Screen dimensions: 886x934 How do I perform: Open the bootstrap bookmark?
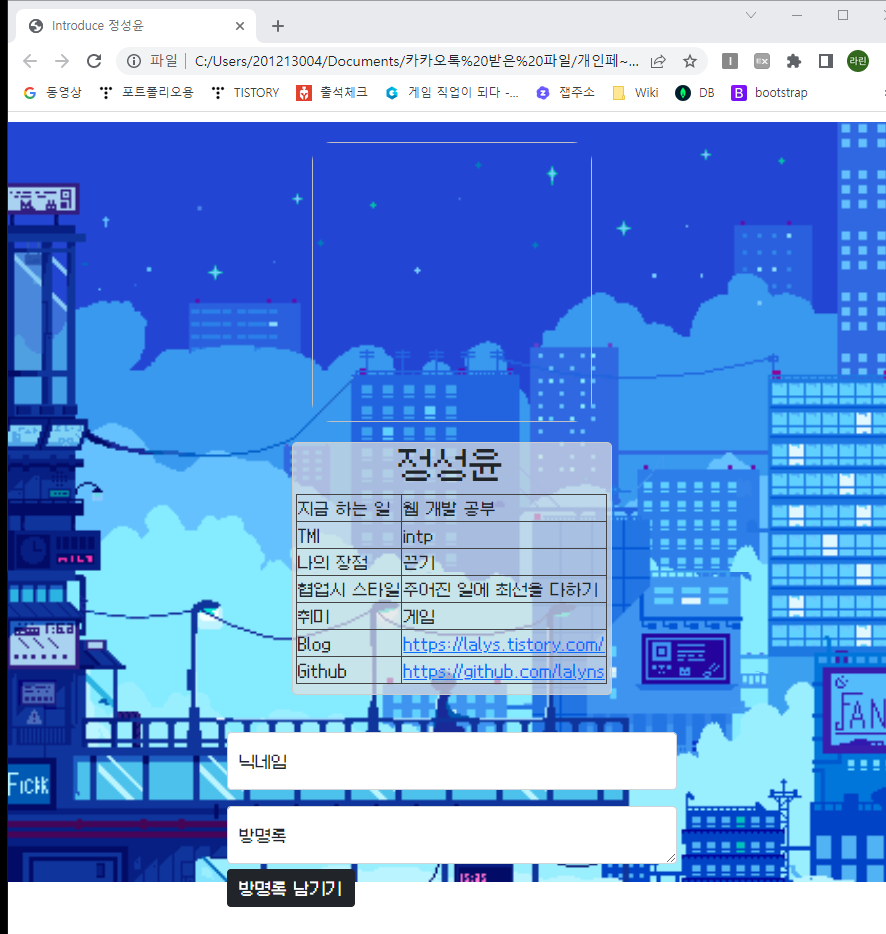(769, 93)
